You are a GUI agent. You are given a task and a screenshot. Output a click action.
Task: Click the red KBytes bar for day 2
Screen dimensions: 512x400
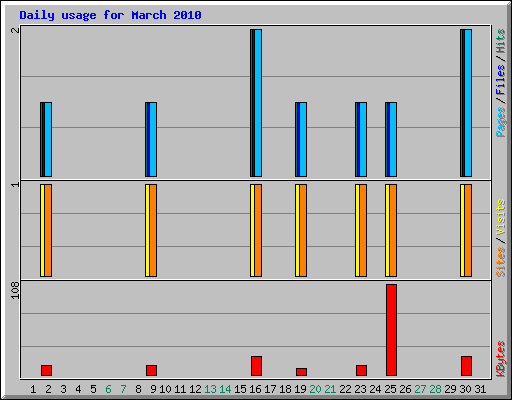(x=46, y=370)
